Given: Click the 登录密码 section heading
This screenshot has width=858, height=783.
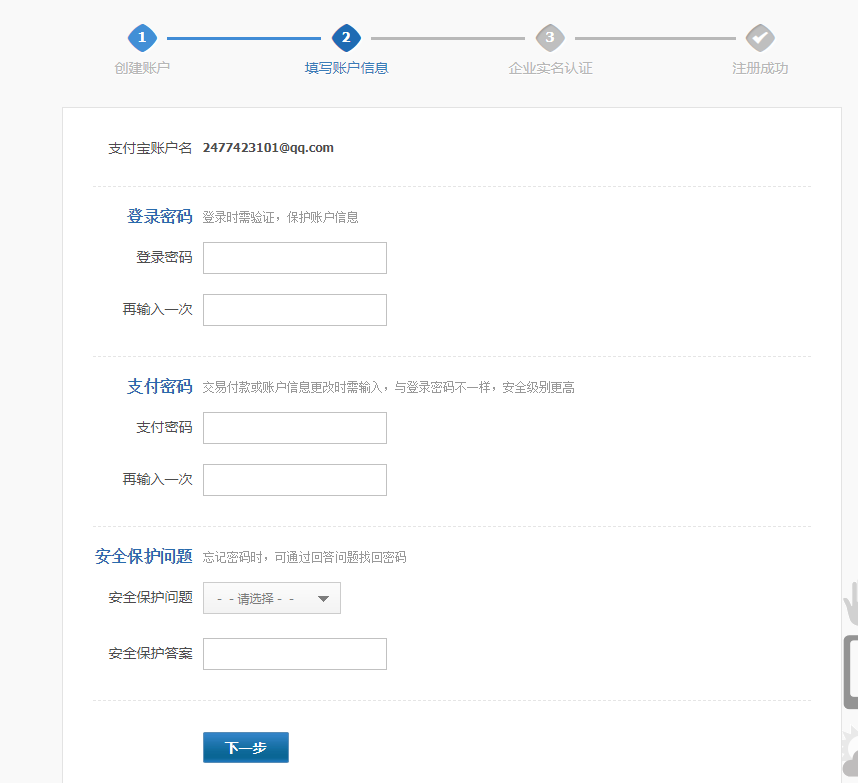Looking at the screenshot, I should tap(158, 215).
